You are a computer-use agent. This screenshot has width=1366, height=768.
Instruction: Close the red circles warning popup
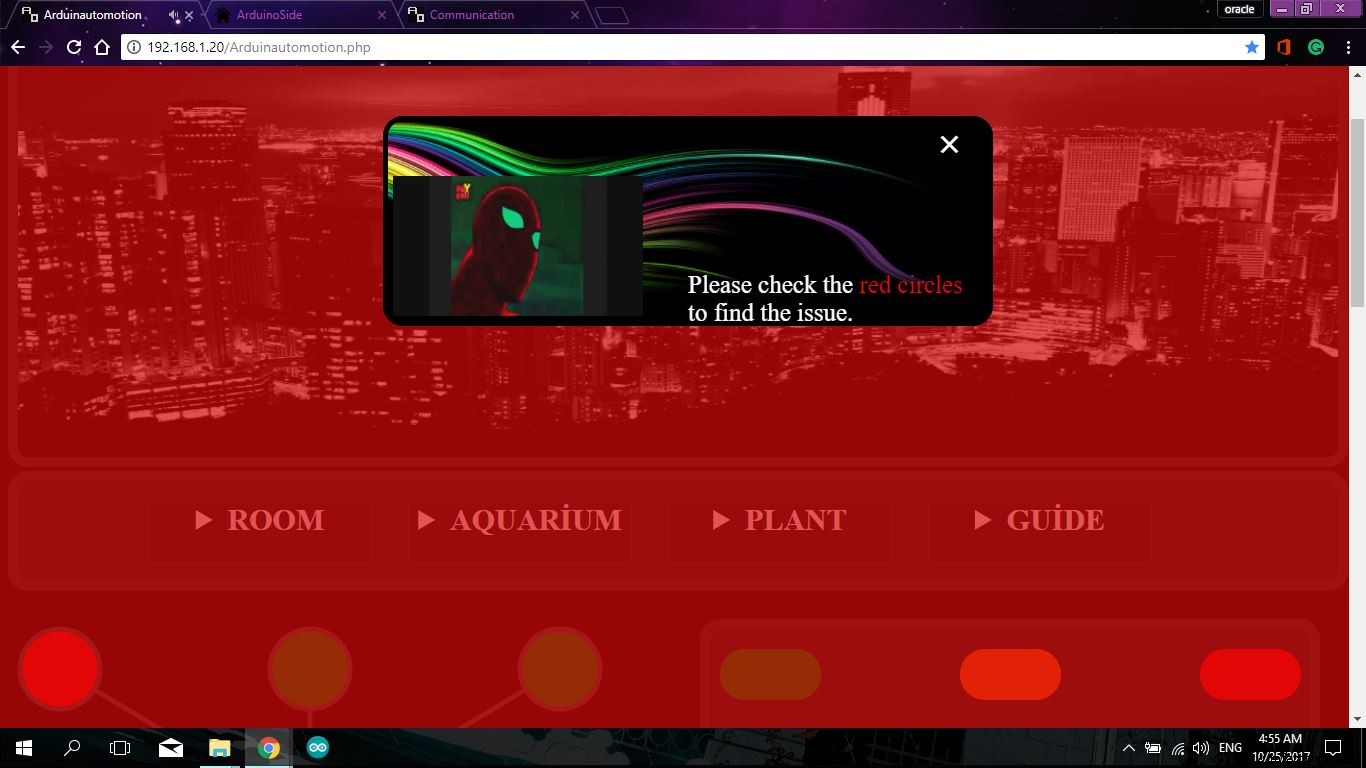pyautogui.click(x=949, y=145)
